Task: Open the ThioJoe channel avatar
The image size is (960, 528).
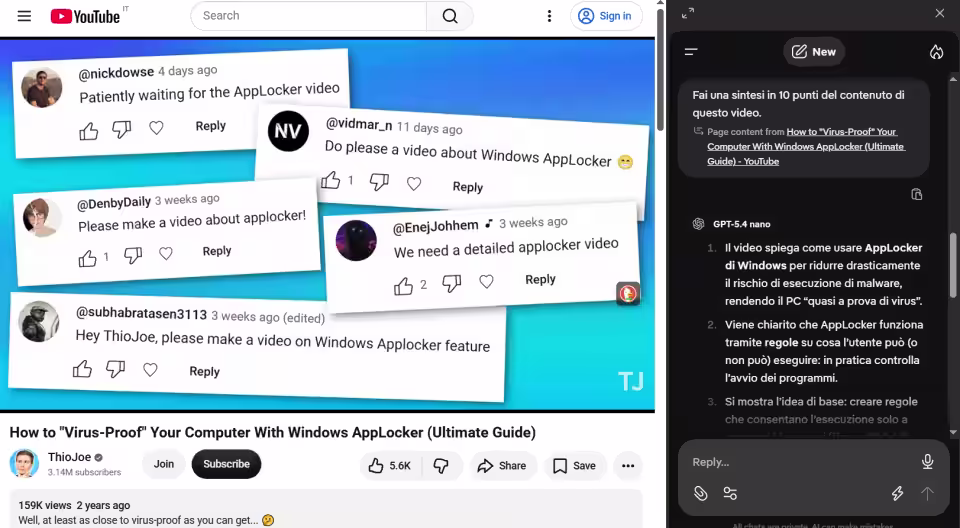Action: coord(24,464)
